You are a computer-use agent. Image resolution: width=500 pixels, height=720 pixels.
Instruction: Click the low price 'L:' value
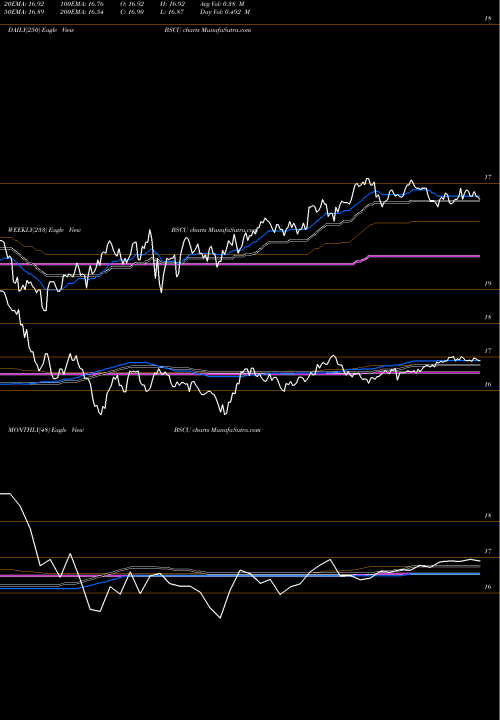click(172, 12)
